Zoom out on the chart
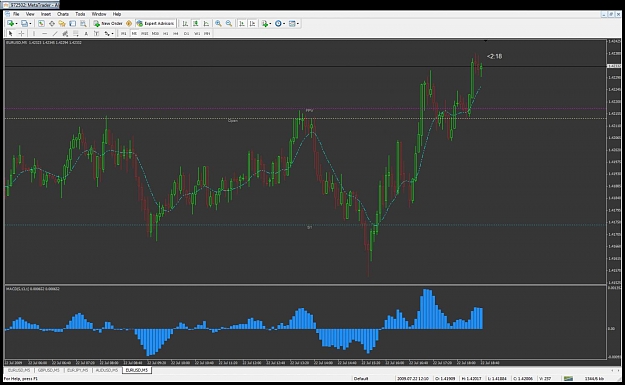This screenshot has height=385, width=625. pyautogui.click(x=229, y=24)
